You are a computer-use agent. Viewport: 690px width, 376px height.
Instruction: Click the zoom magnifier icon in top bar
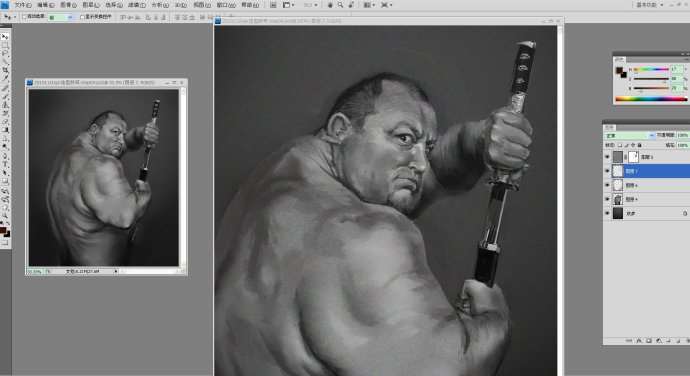coord(340,5)
